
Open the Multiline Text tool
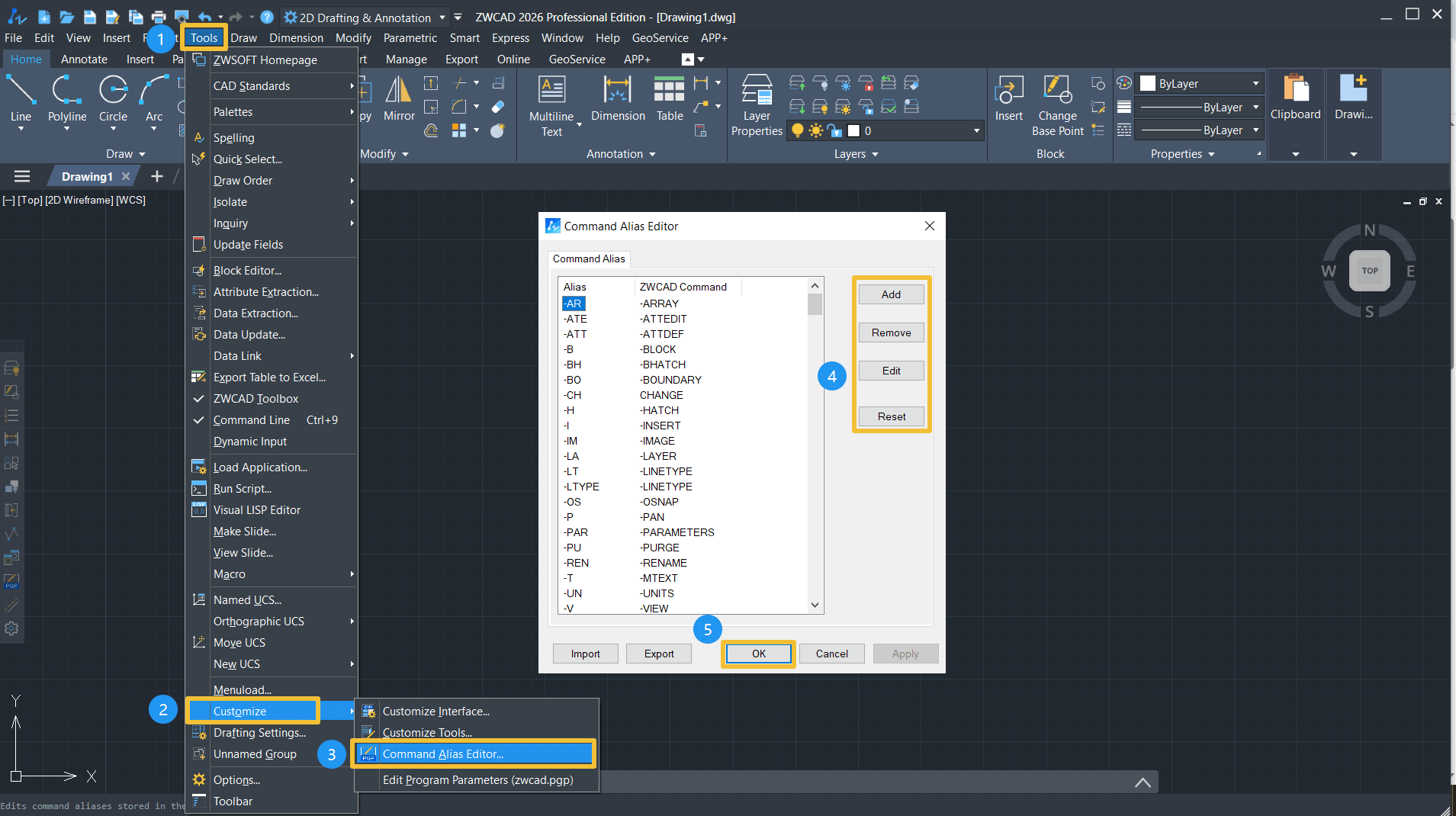coord(551,92)
